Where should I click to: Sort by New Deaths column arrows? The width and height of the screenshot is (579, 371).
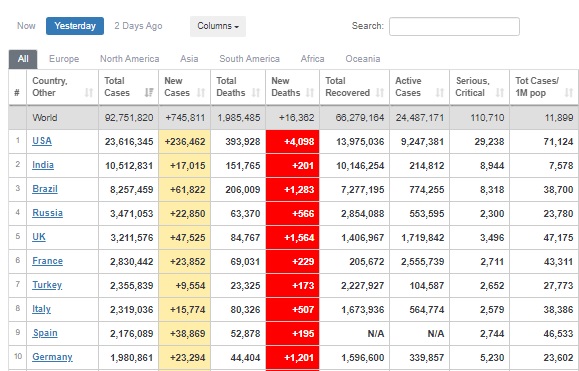310,92
